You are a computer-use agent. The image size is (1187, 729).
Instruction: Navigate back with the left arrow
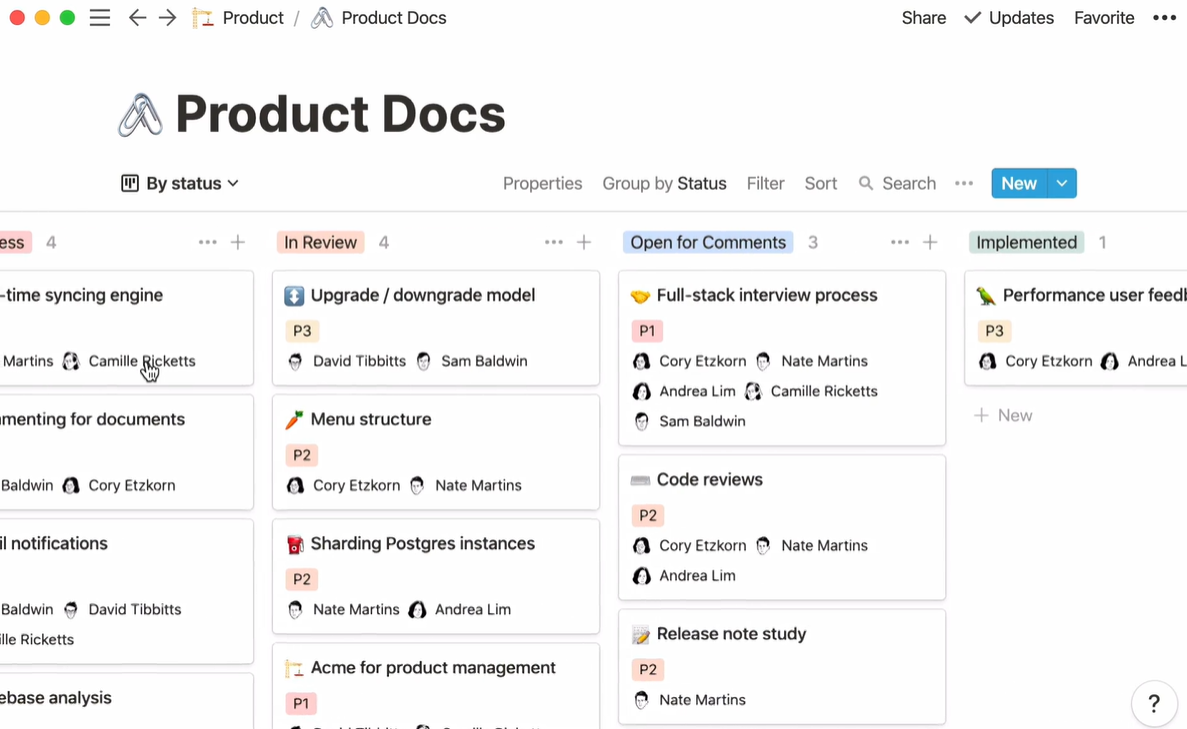[137, 18]
